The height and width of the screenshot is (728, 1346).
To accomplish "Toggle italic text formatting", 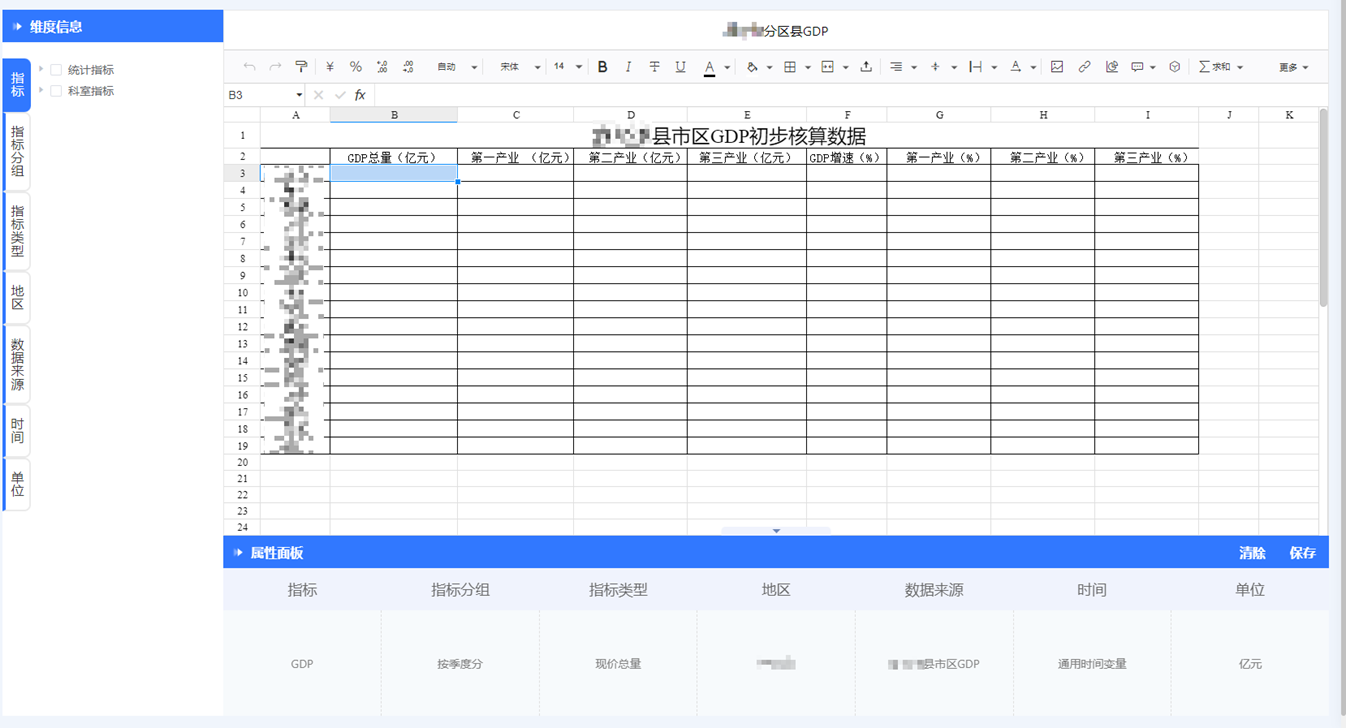I will click(628, 67).
